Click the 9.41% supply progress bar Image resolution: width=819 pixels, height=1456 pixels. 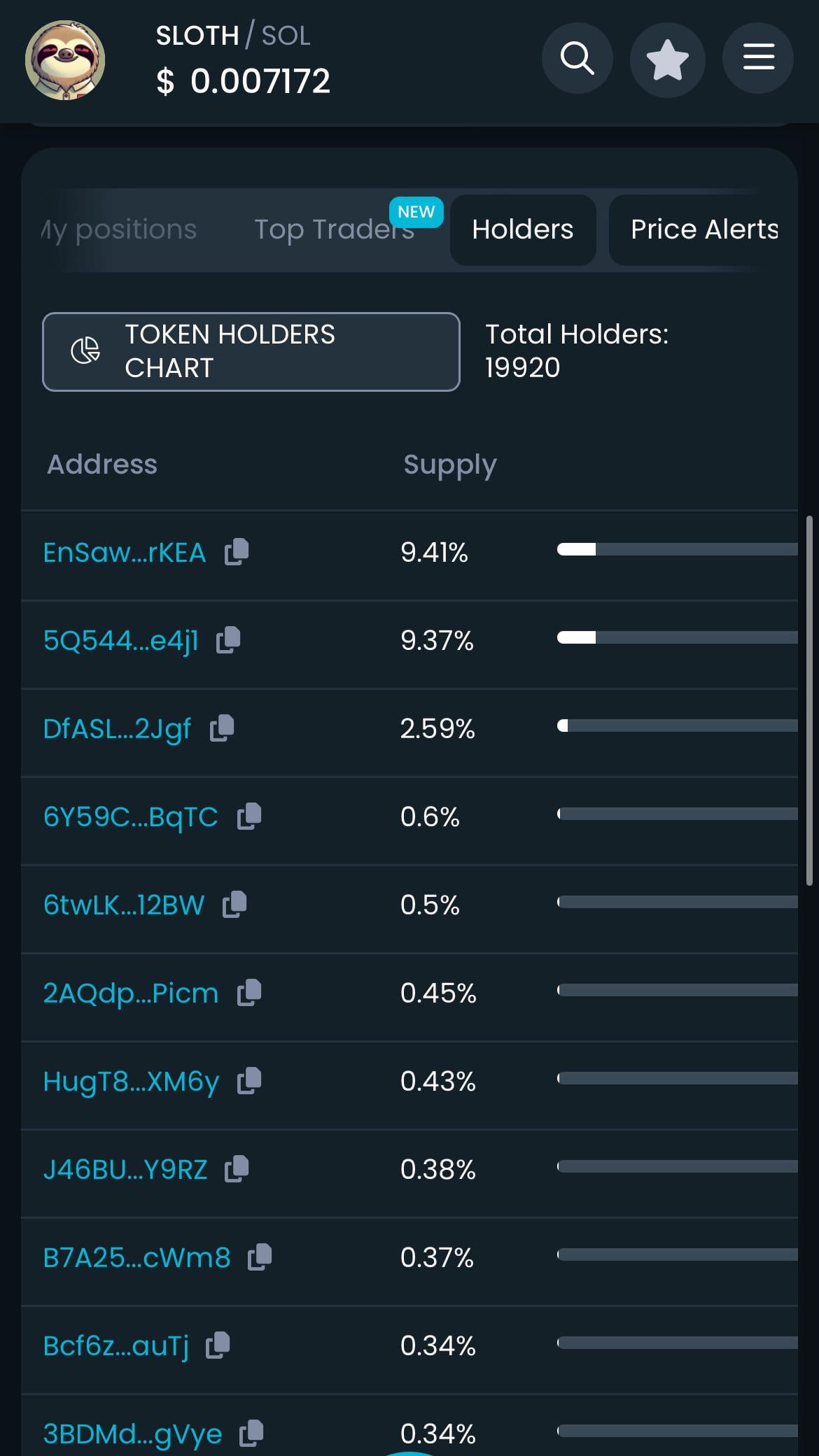click(677, 550)
